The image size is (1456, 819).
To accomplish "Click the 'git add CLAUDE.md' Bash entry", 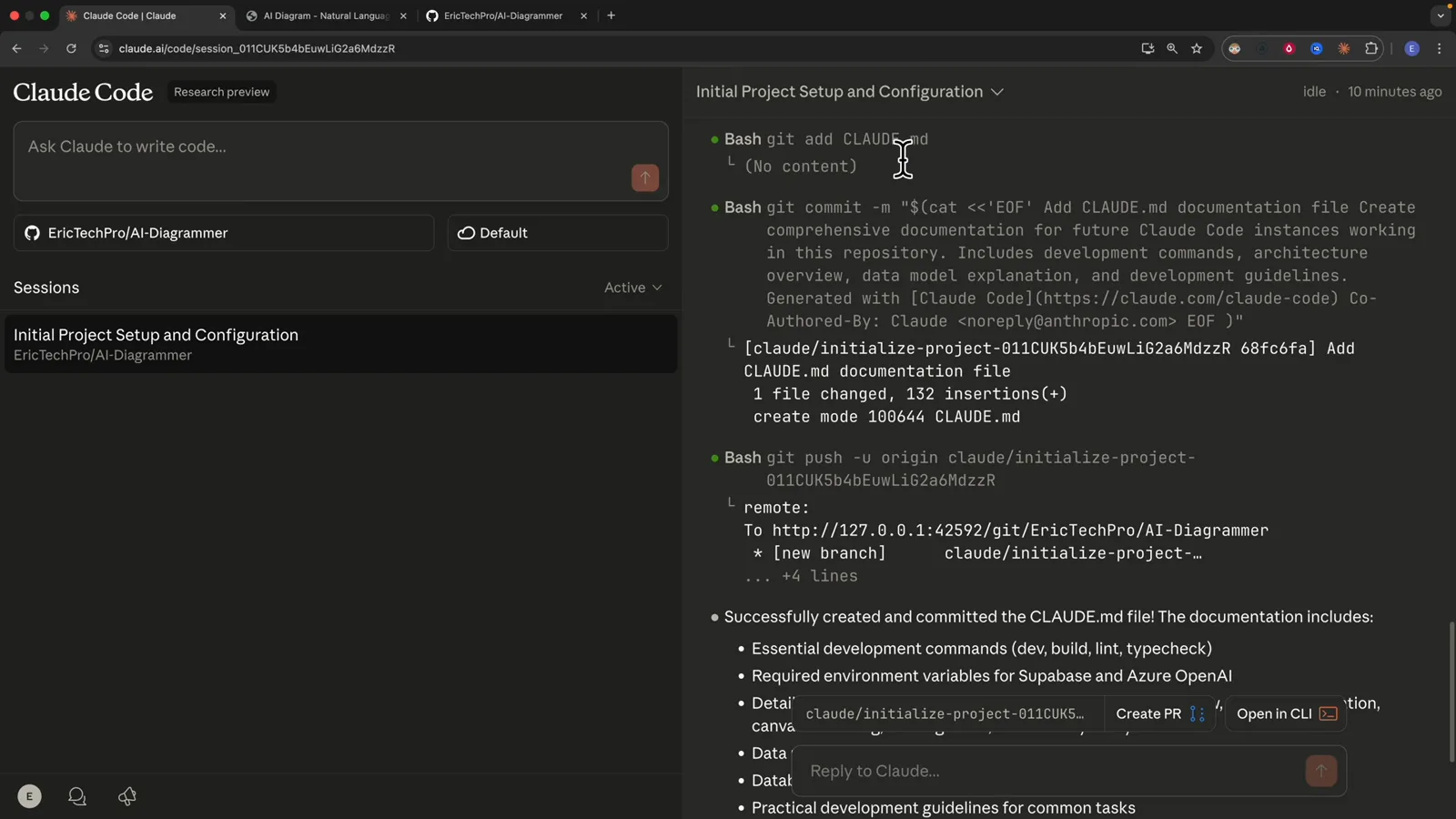I will (x=826, y=139).
